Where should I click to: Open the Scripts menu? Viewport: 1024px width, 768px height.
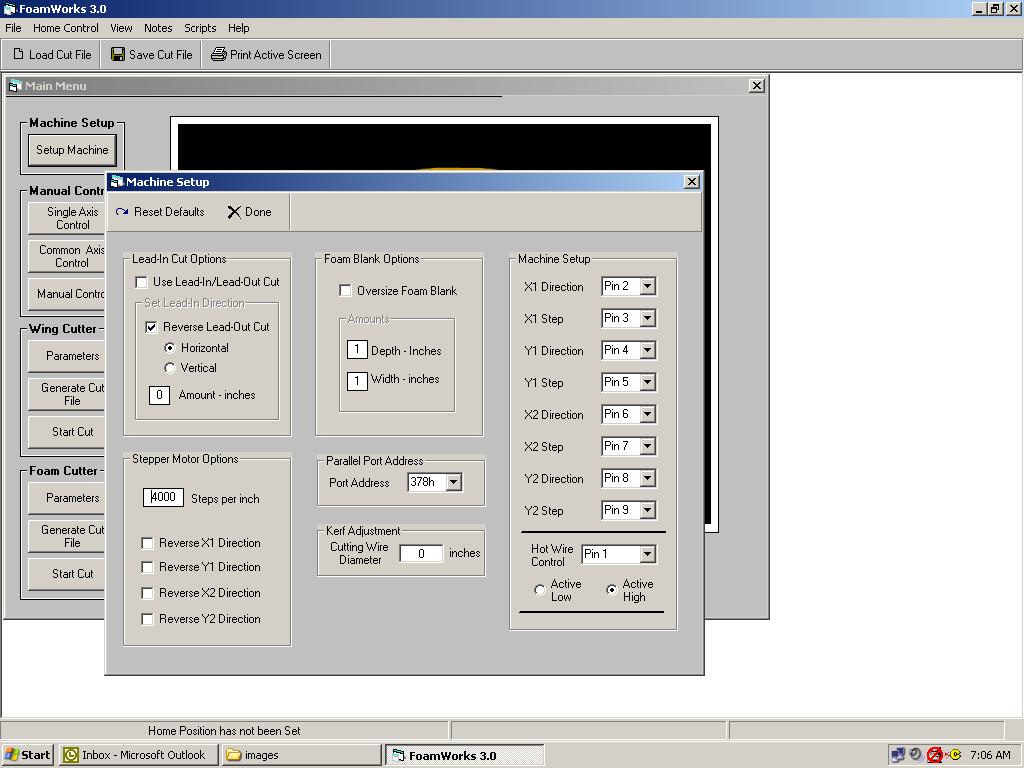click(x=200, y=28)
